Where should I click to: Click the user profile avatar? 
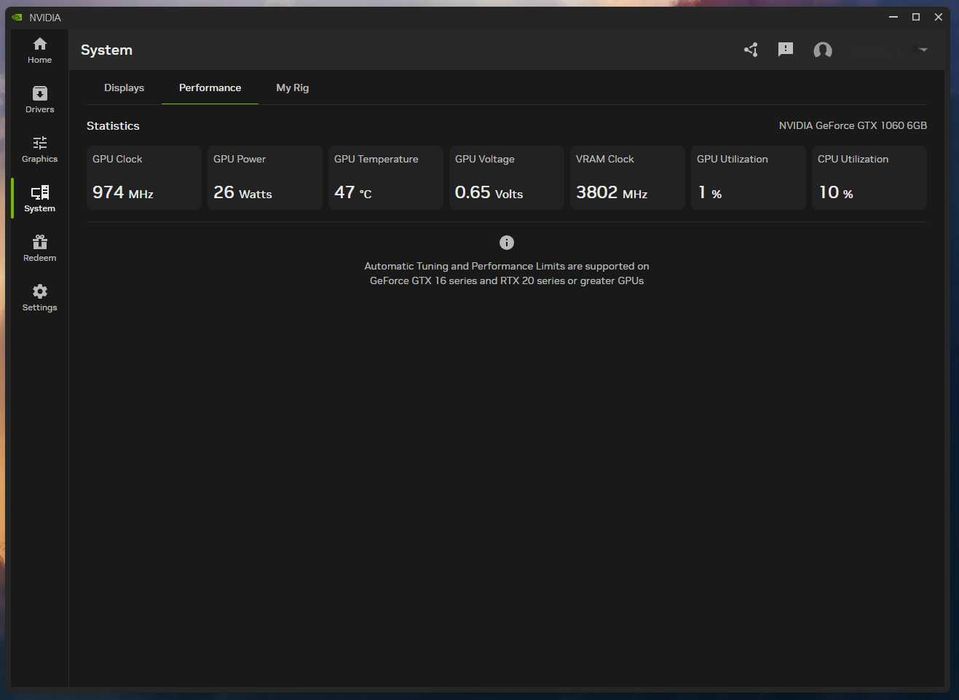pos(823,50)
